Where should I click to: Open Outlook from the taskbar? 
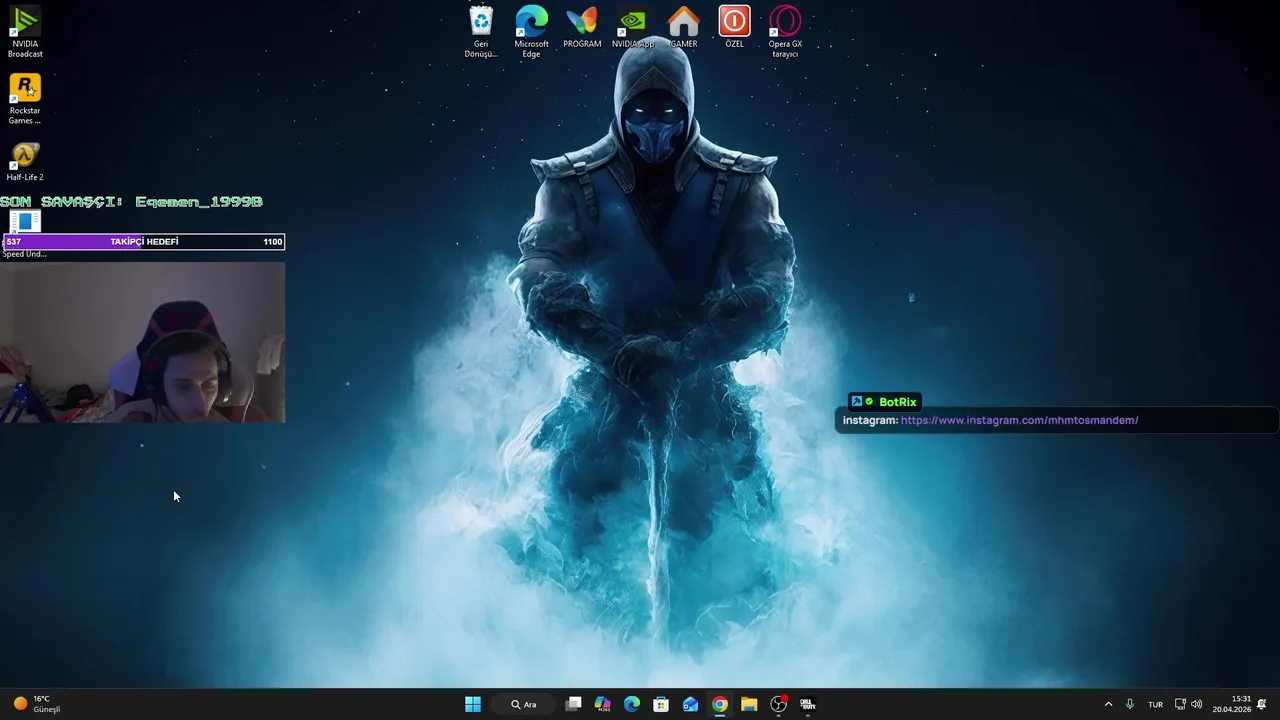(x=690, y=704)
